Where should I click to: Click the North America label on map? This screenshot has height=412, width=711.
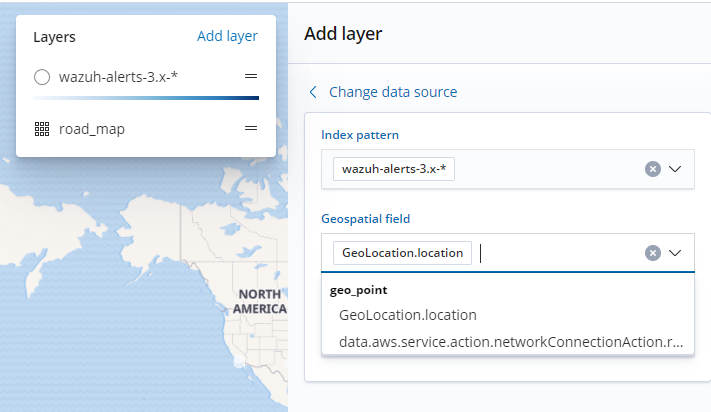point(259,301)
